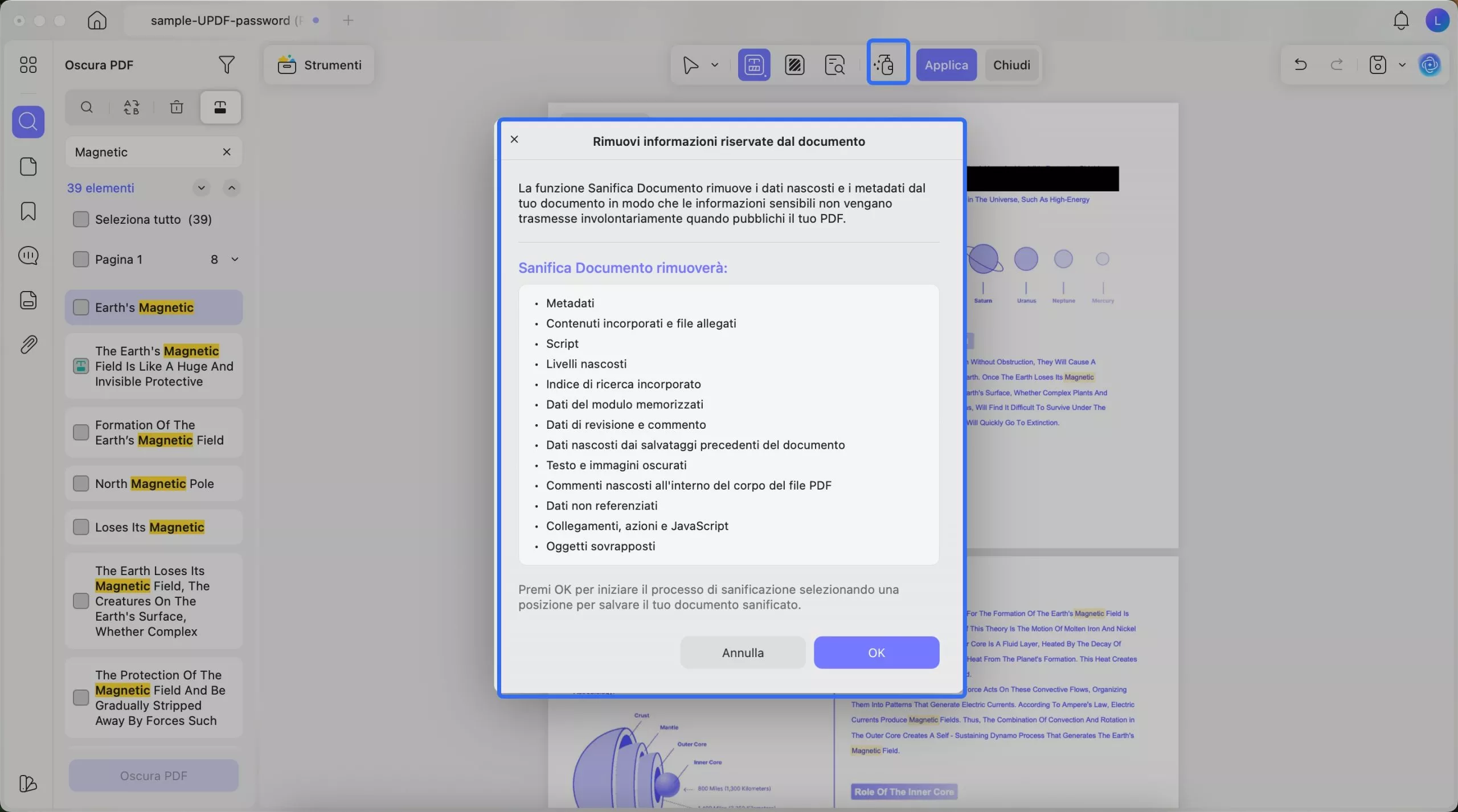Select the redact pages tool icon
This screenshot has width=1458, height=812.
point(794,65)
